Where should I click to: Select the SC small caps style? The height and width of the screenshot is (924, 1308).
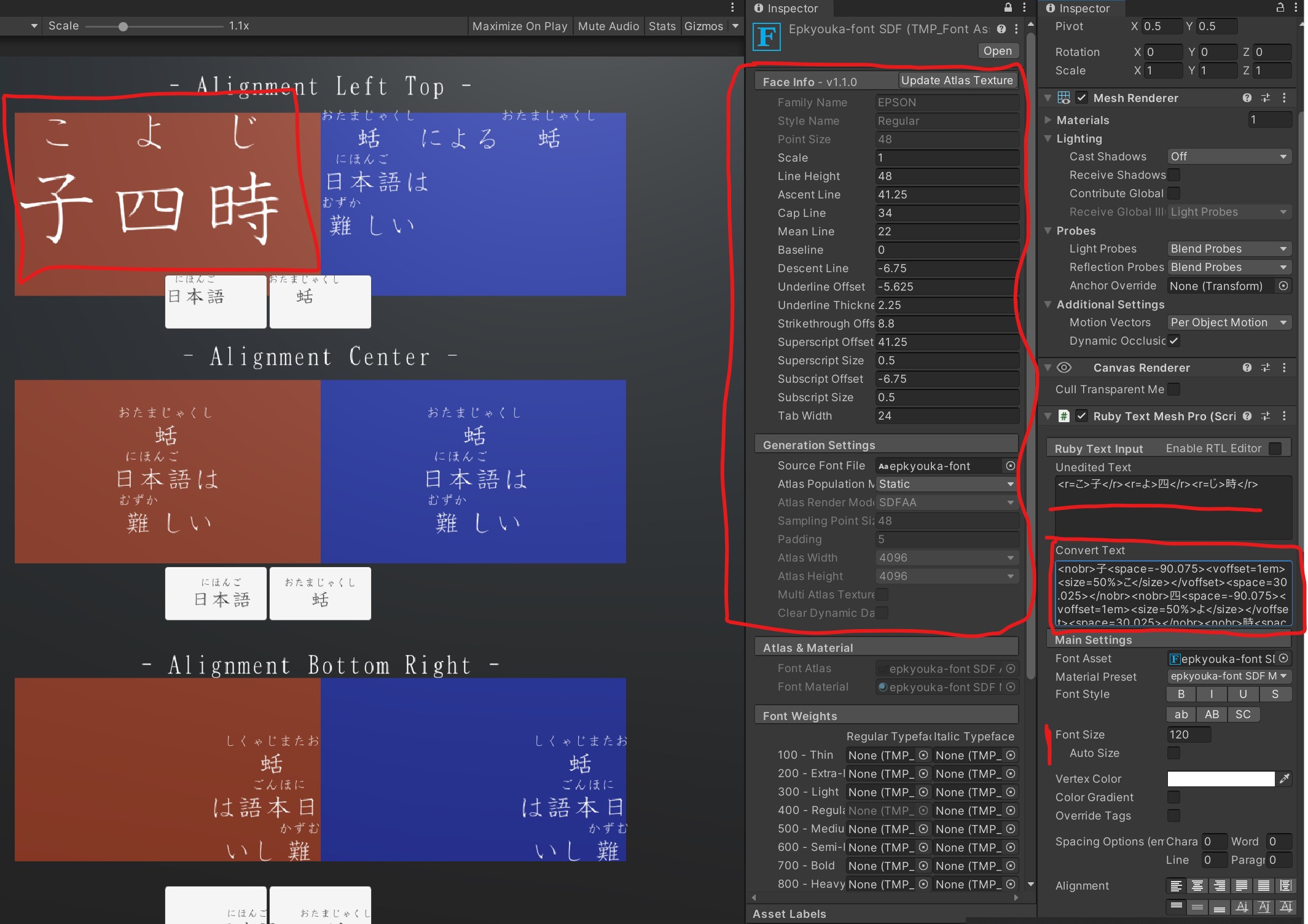pyautogui.click(x=1243, y=714)
